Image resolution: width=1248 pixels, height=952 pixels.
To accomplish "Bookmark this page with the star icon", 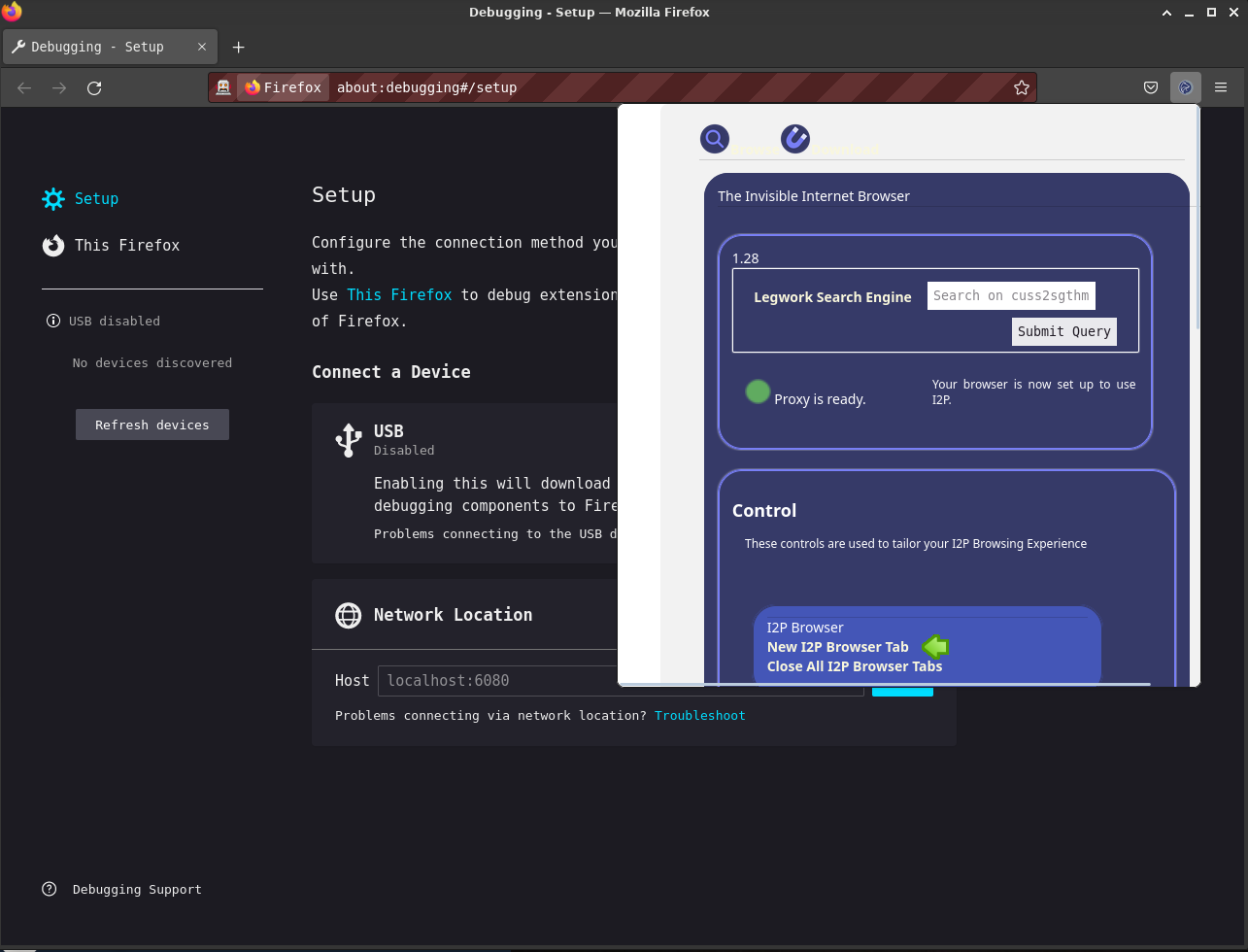I will [x=1022, y=87].
